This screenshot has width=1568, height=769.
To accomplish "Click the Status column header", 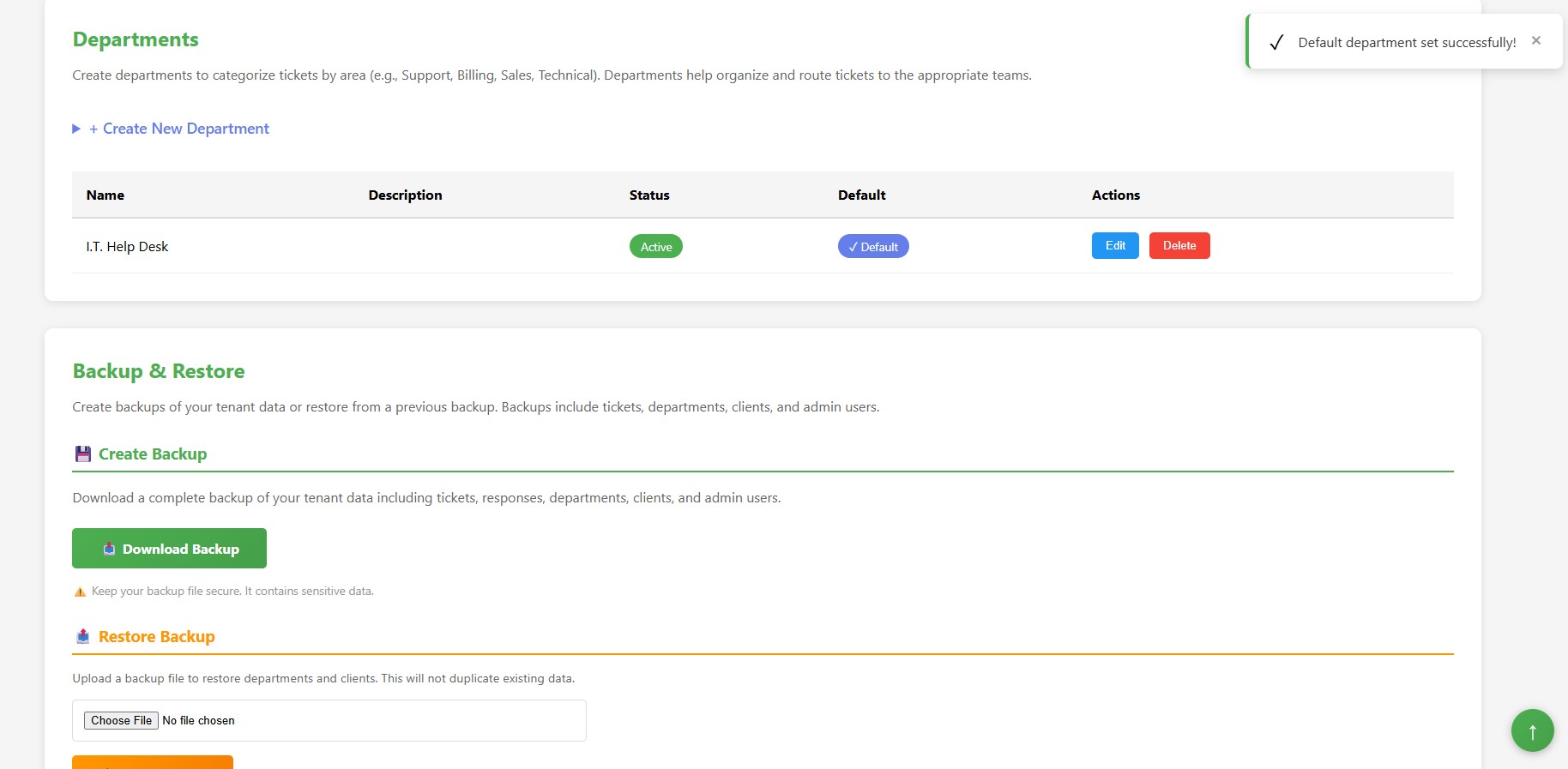I will (x=648, y=195).
